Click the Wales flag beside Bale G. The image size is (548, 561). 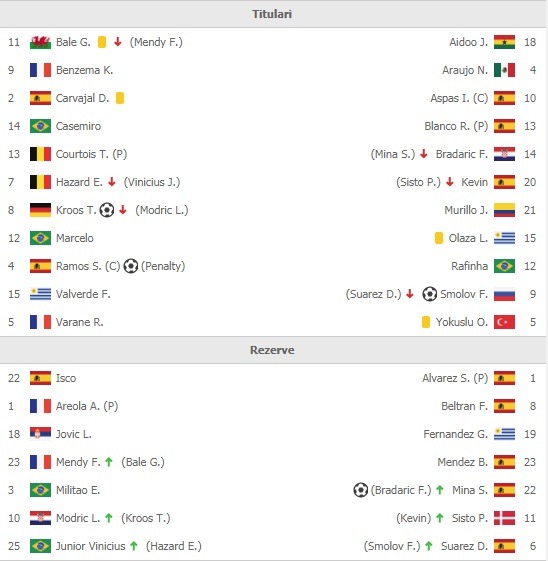click(x=40, y=42)
